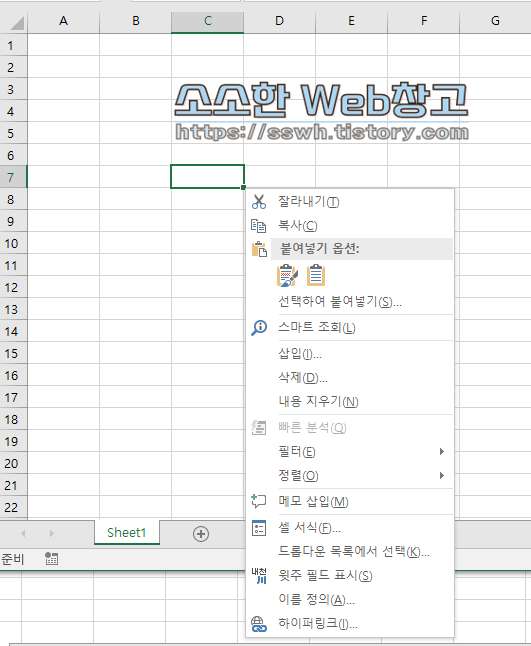Select column E header

(351, 21)
